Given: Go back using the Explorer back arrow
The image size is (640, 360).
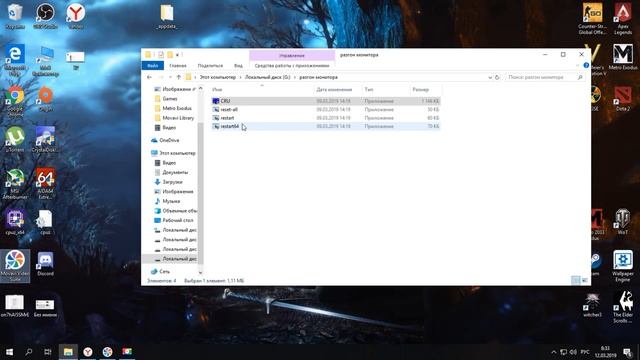Looking at the screenshot, I should [x=149, y=77].
